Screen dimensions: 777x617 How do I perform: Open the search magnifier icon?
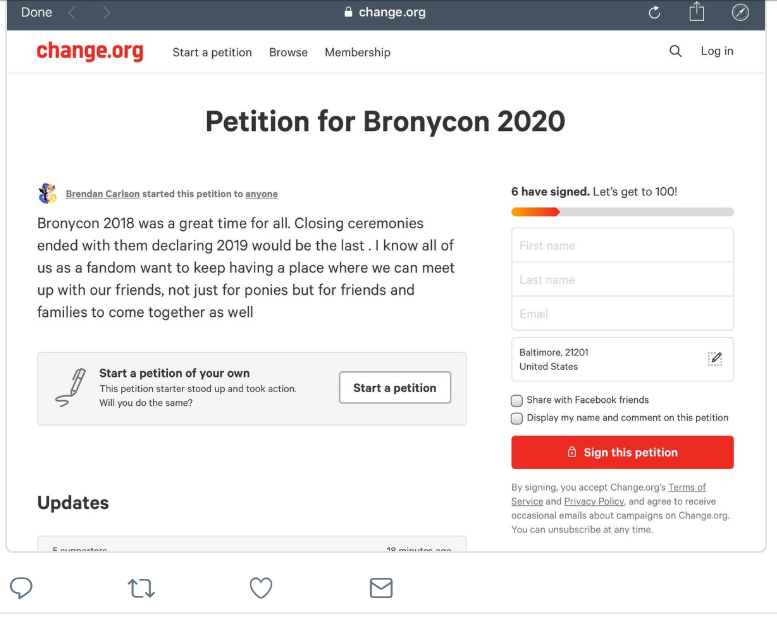[x=675, y=51]
